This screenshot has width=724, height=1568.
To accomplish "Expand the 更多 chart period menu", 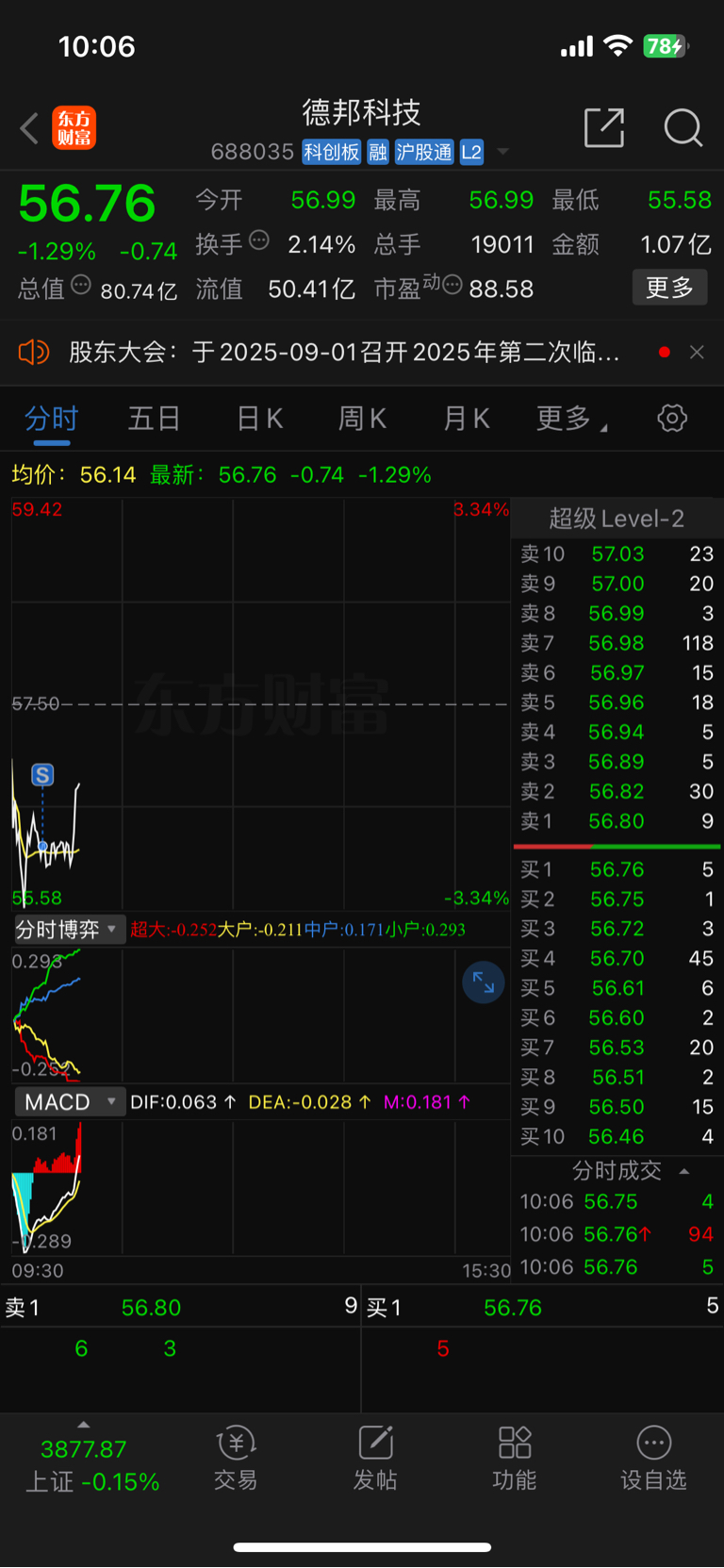I will click(571, 419).
